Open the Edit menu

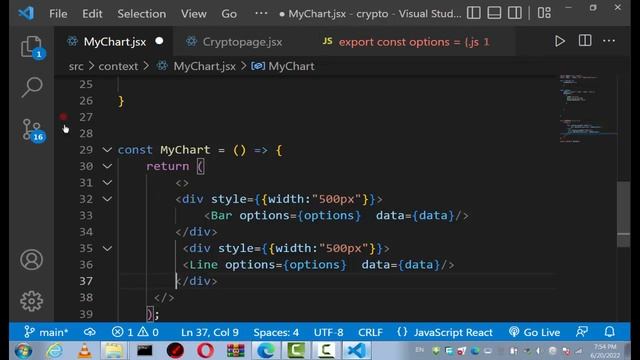click(92, 14)
